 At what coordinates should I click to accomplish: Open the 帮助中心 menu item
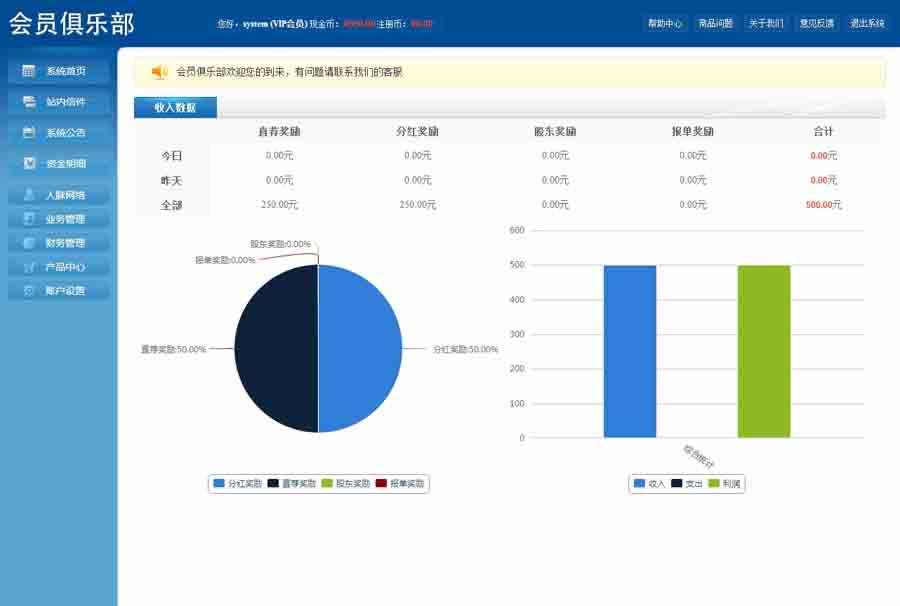(x=664, y=22)
